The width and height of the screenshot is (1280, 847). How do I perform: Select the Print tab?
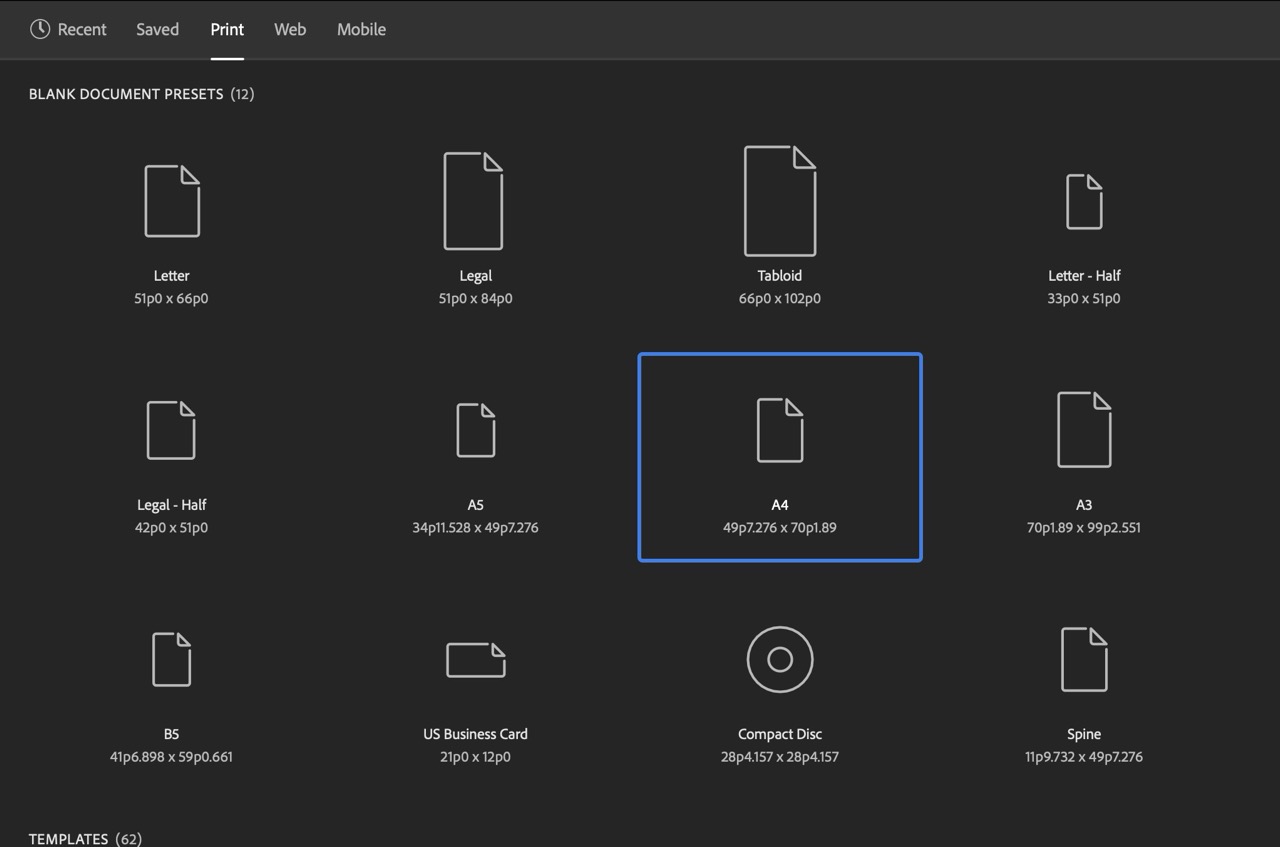(x=227, y=29)
